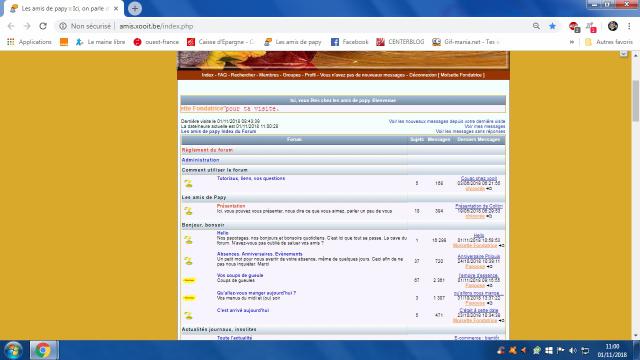Open Règlement du forum category

(207, 150)
